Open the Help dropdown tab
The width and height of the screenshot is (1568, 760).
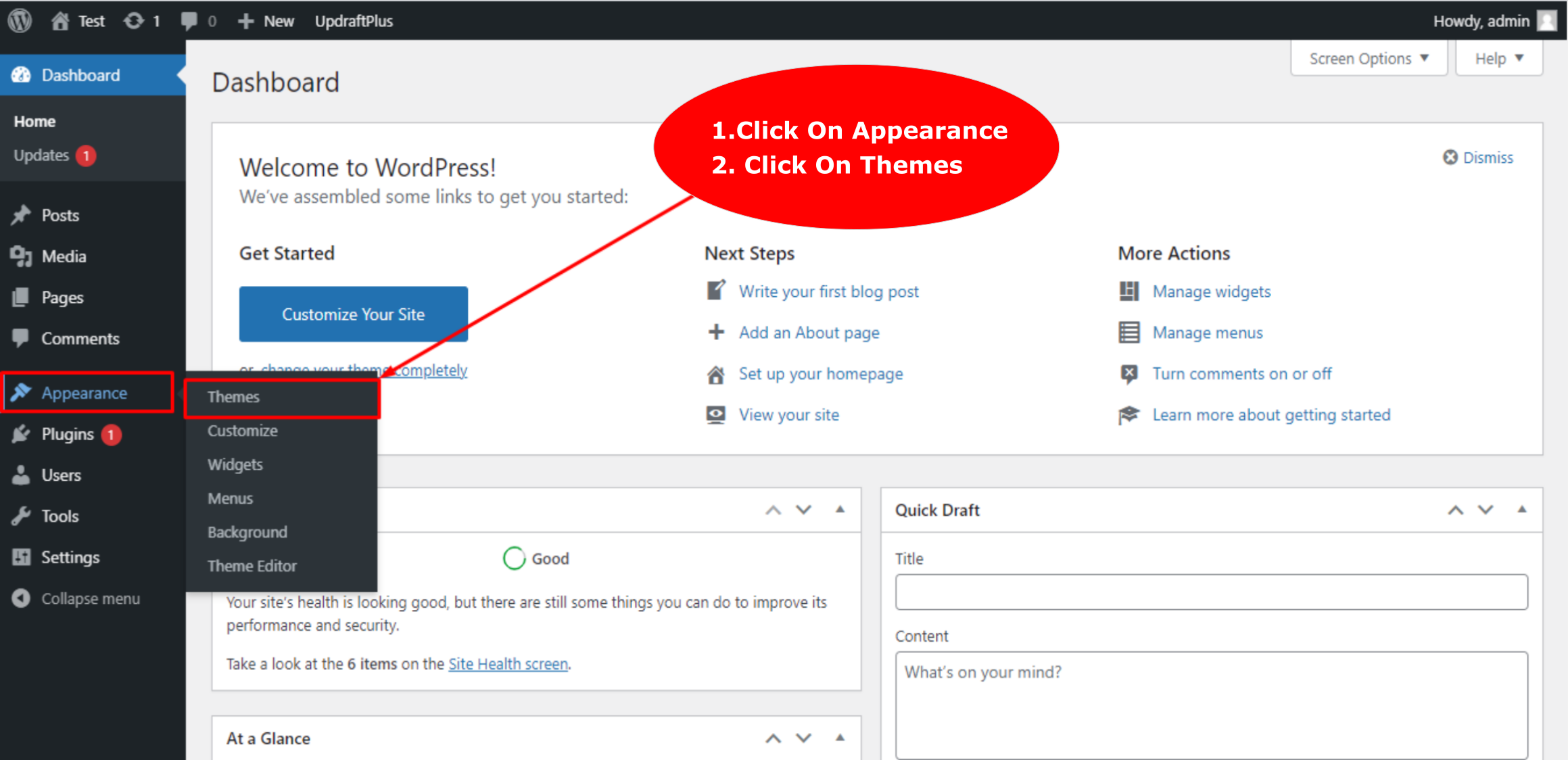(1498, 59)
